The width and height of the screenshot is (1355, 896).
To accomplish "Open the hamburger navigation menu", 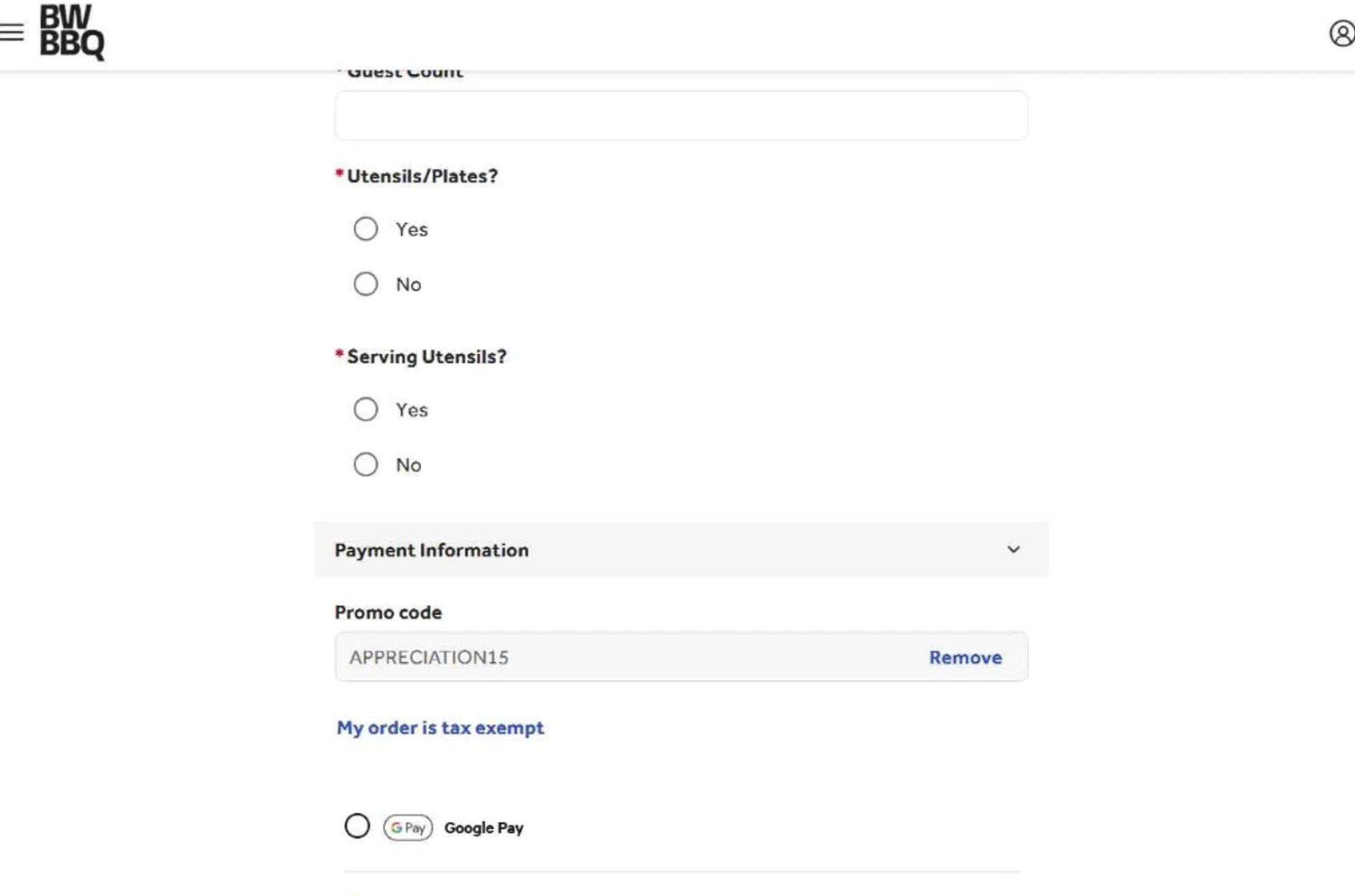I will [12, 33].
